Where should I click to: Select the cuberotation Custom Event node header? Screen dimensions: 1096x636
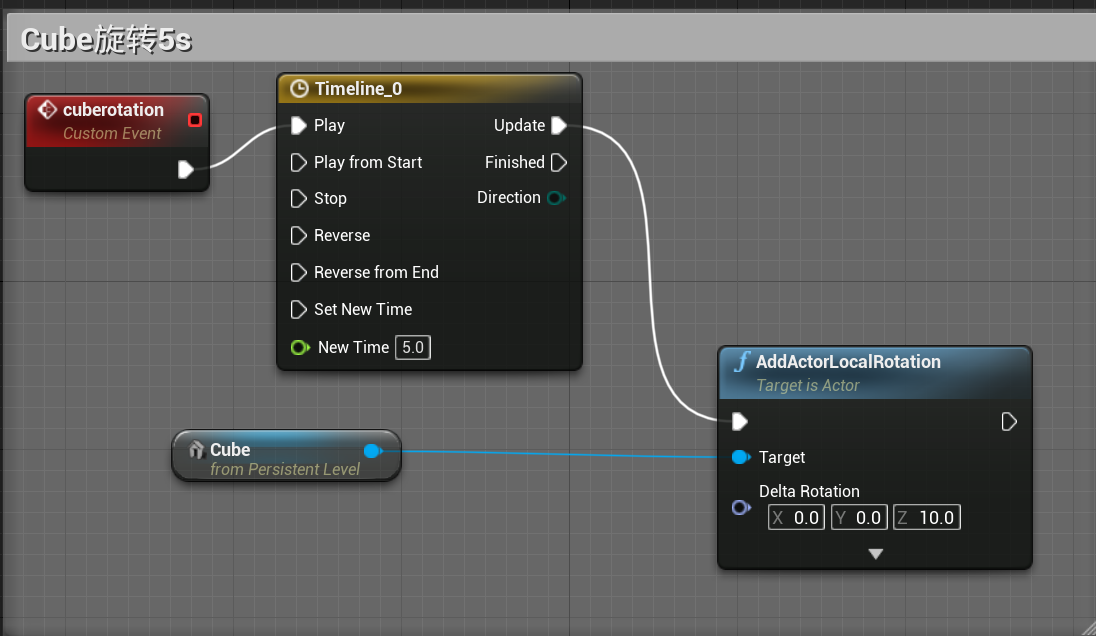[x=117, y=121]
